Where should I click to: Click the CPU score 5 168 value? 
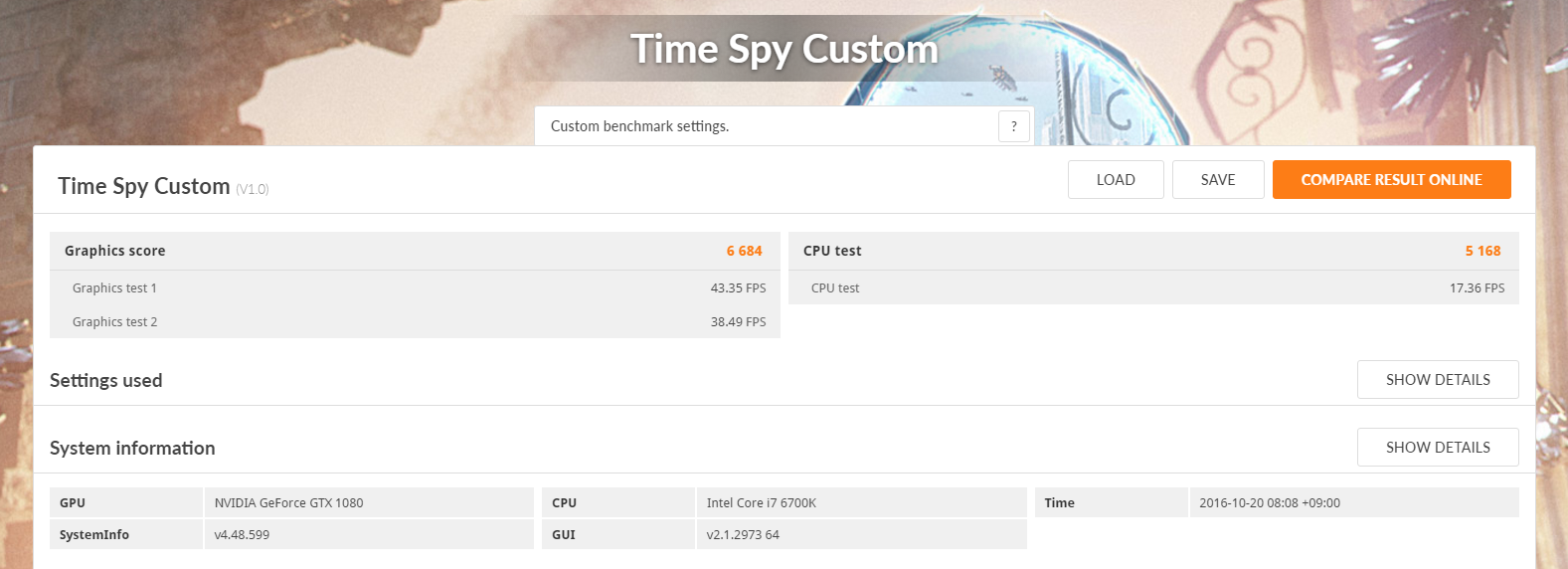tap(1482, 251)
